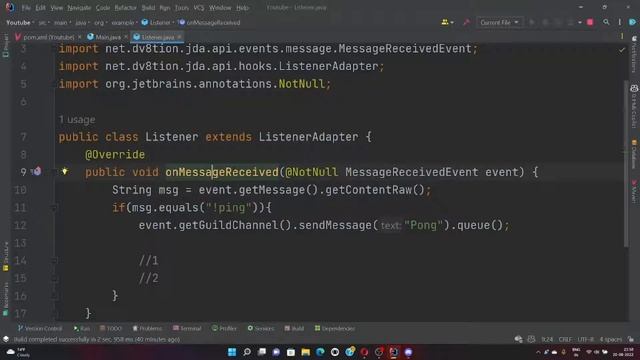The image size is (640, 360).
Task: Toggle the read-only lock icon in status bar
Action: point(631,340)
